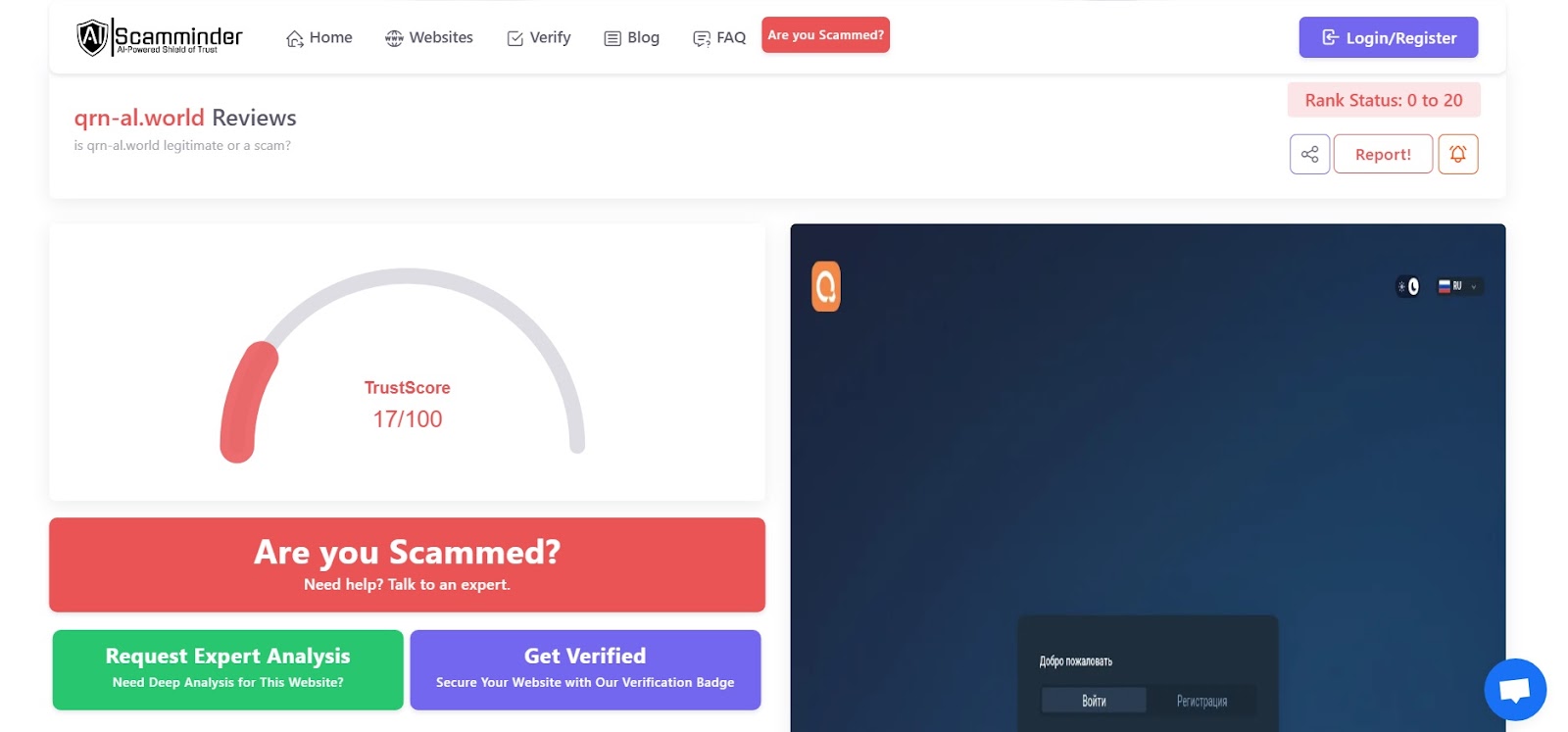Click the TrustScore label
Screen dimensions: 1568x732
pos(408,388)
